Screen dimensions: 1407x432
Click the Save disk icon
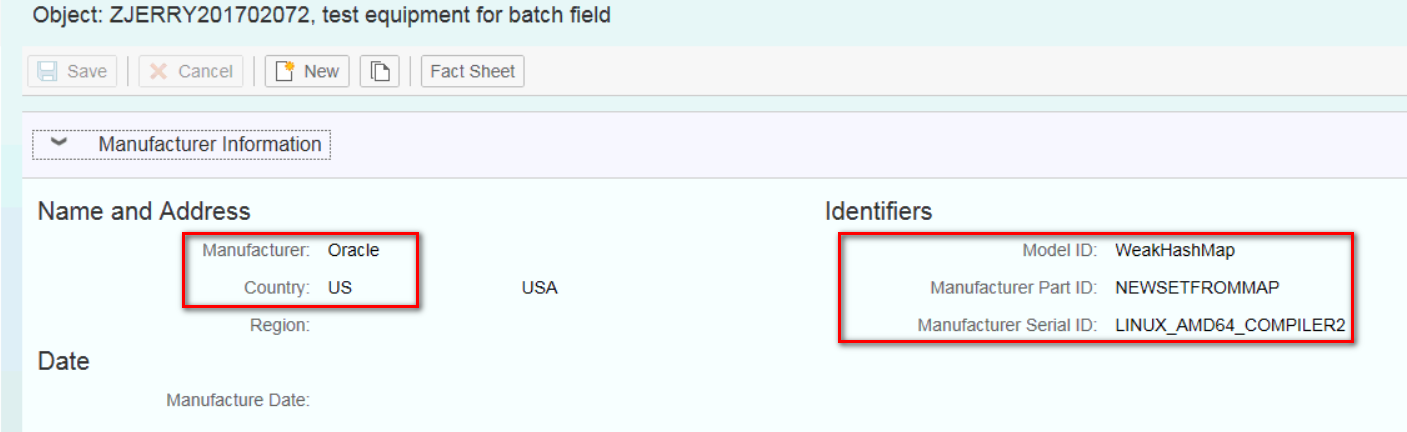coord(47,71)
